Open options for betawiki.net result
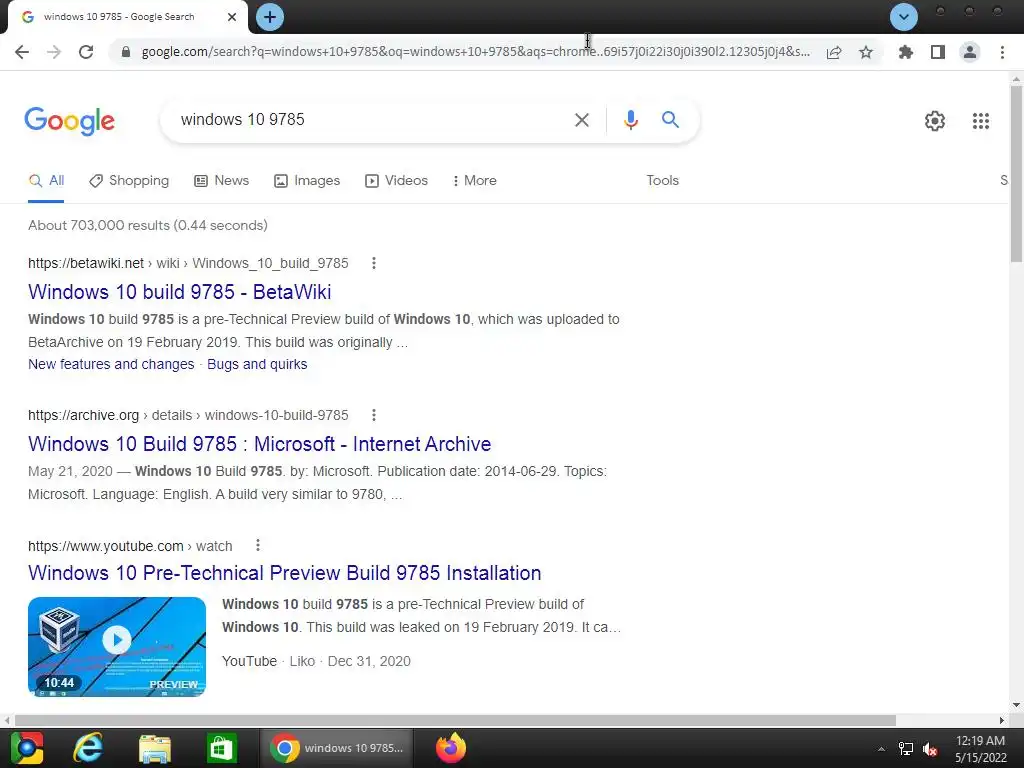1024x768 pixels. (x=374, y=263)
